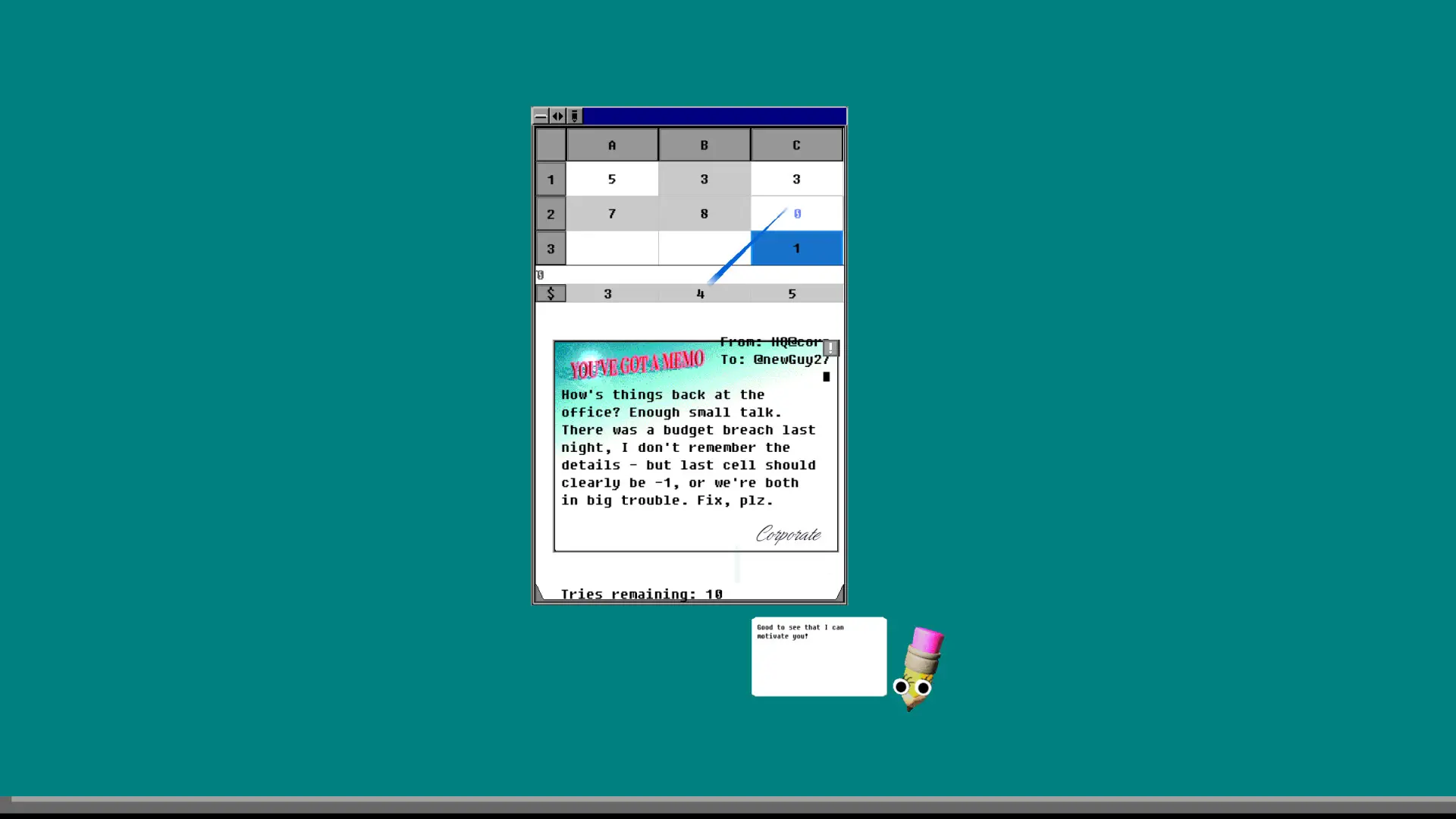Viewport: 1456px width, 819px height.
Task: Click the Tries remaining counter
Action: (642, 594)
